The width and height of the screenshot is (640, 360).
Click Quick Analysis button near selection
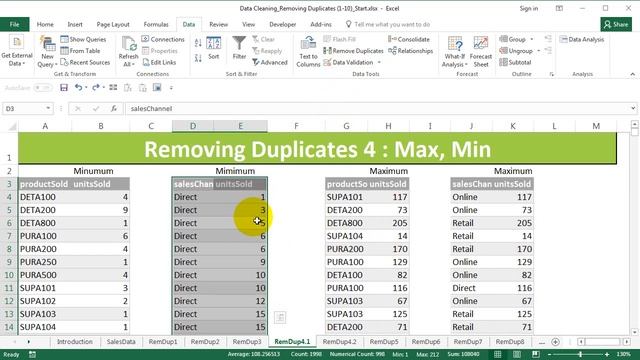[280, 317]
